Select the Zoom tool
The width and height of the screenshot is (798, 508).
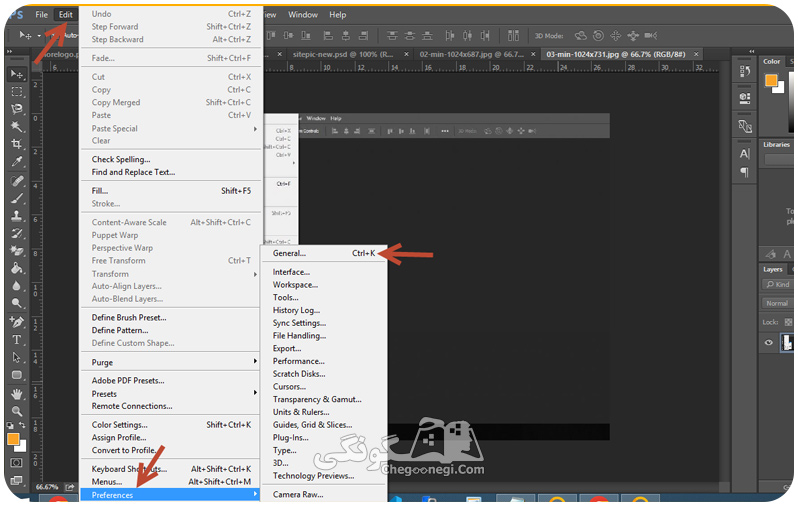click(x=17, y=411)
